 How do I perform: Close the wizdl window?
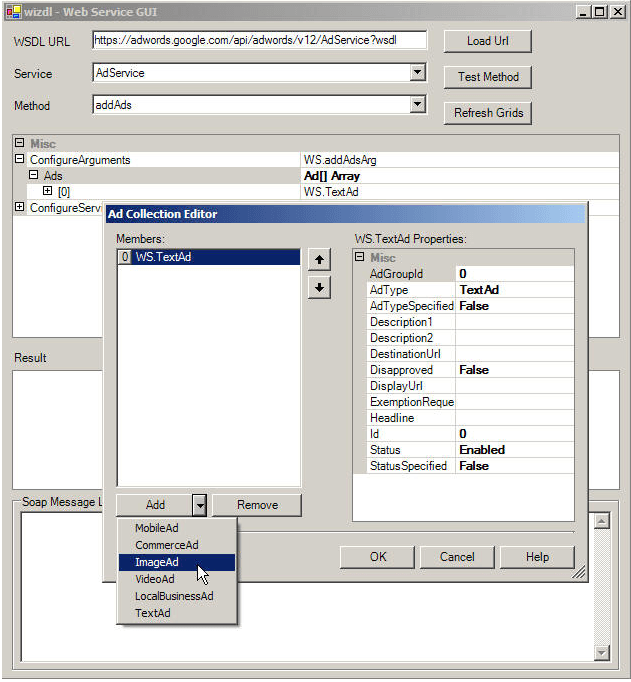(x=618, y=12)
